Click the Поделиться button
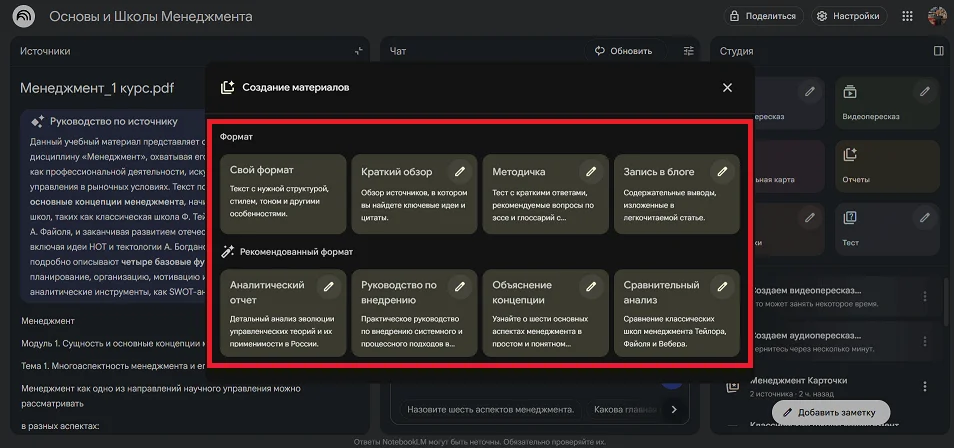954x448 pixels. [765, 16]
